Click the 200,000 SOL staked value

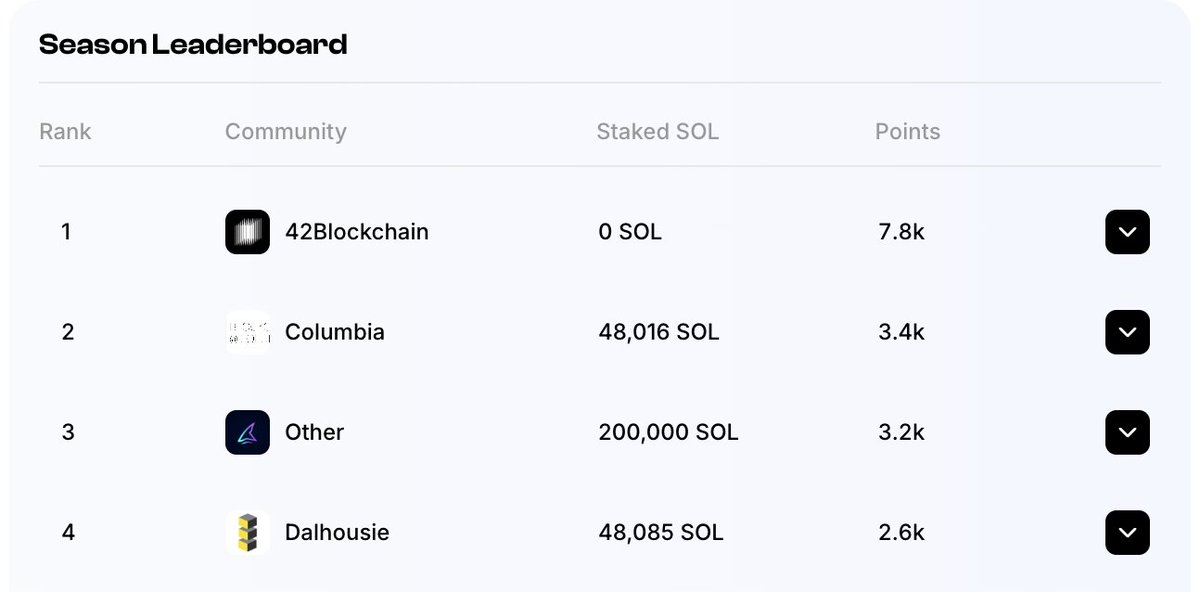[668, 432]
